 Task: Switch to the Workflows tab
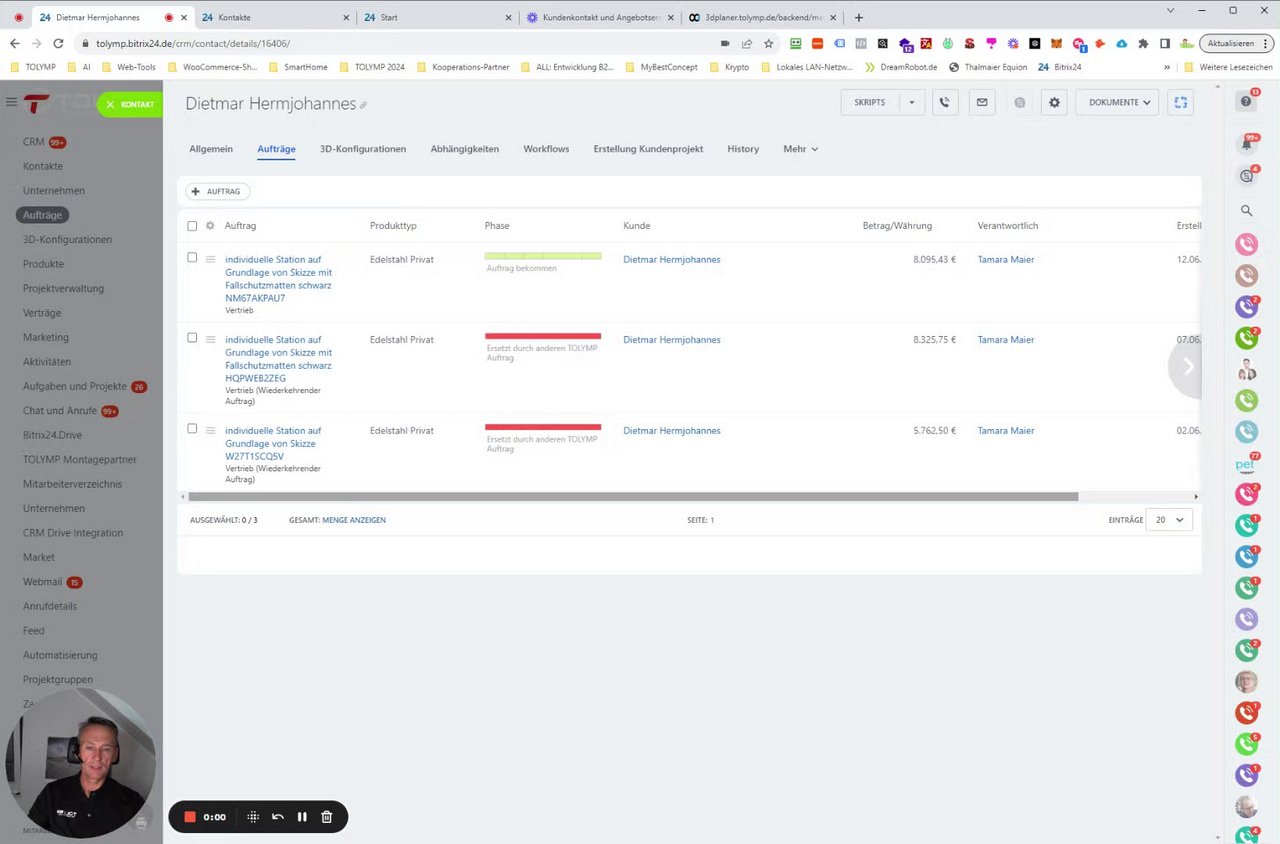(546, 149)
